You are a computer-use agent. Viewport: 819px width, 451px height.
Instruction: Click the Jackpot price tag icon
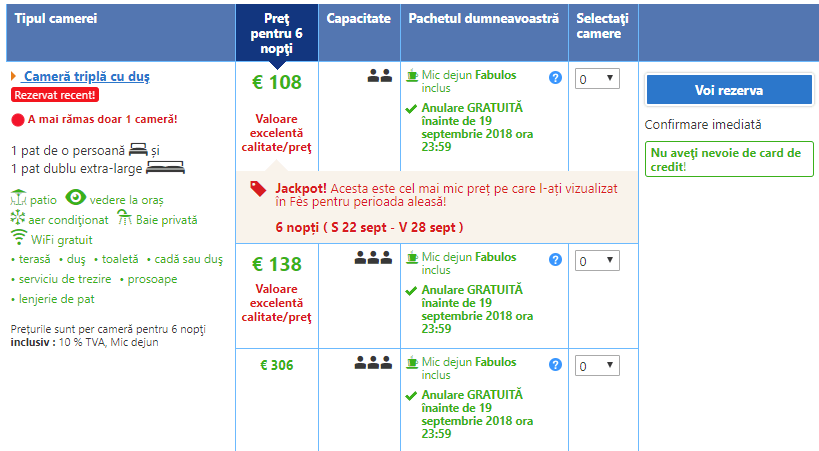tap(258, 187)
